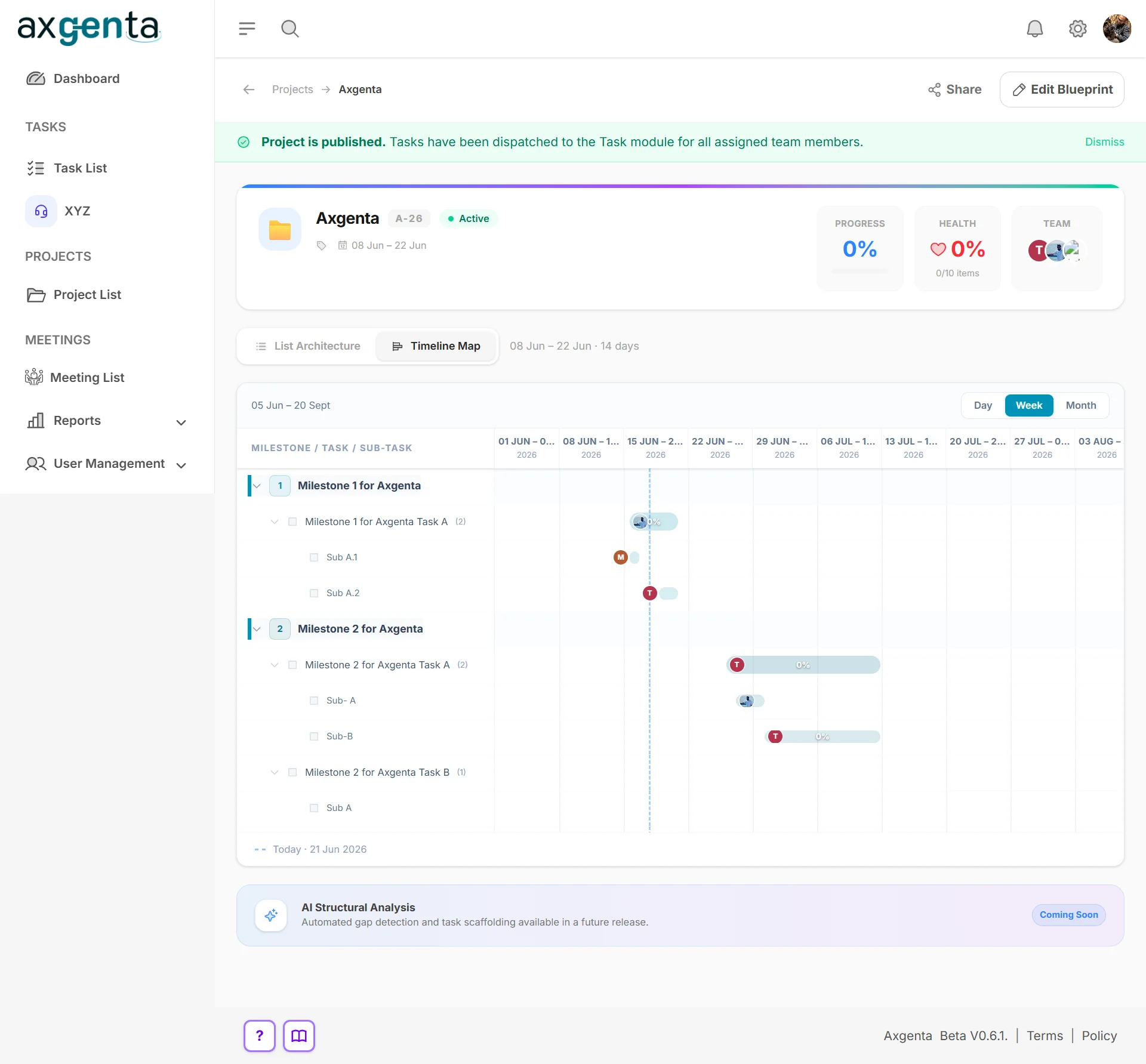
Task: Open the notifications bell
Action: click(x=1034, y=28)
